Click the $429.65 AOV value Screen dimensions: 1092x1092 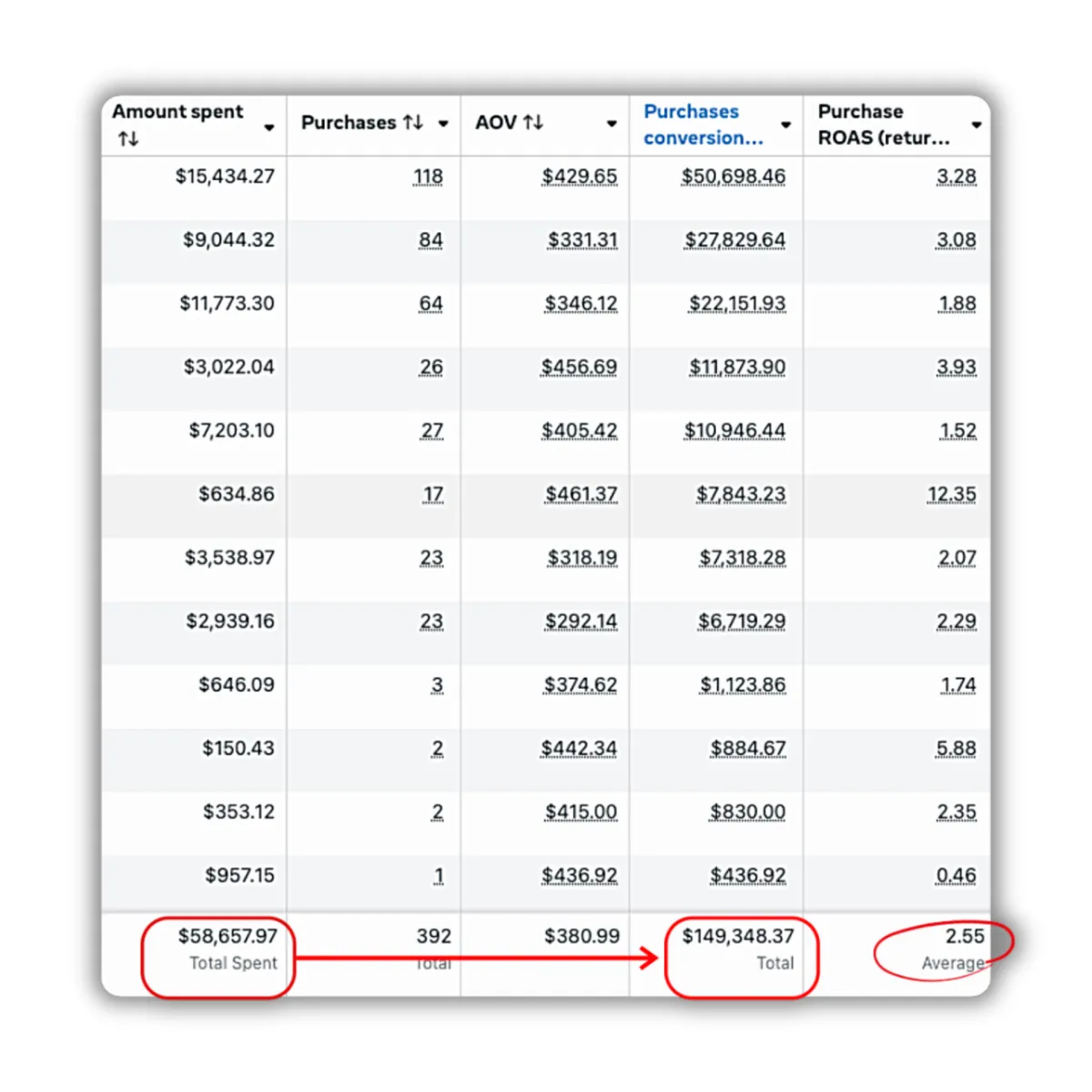tap(580, 177)
